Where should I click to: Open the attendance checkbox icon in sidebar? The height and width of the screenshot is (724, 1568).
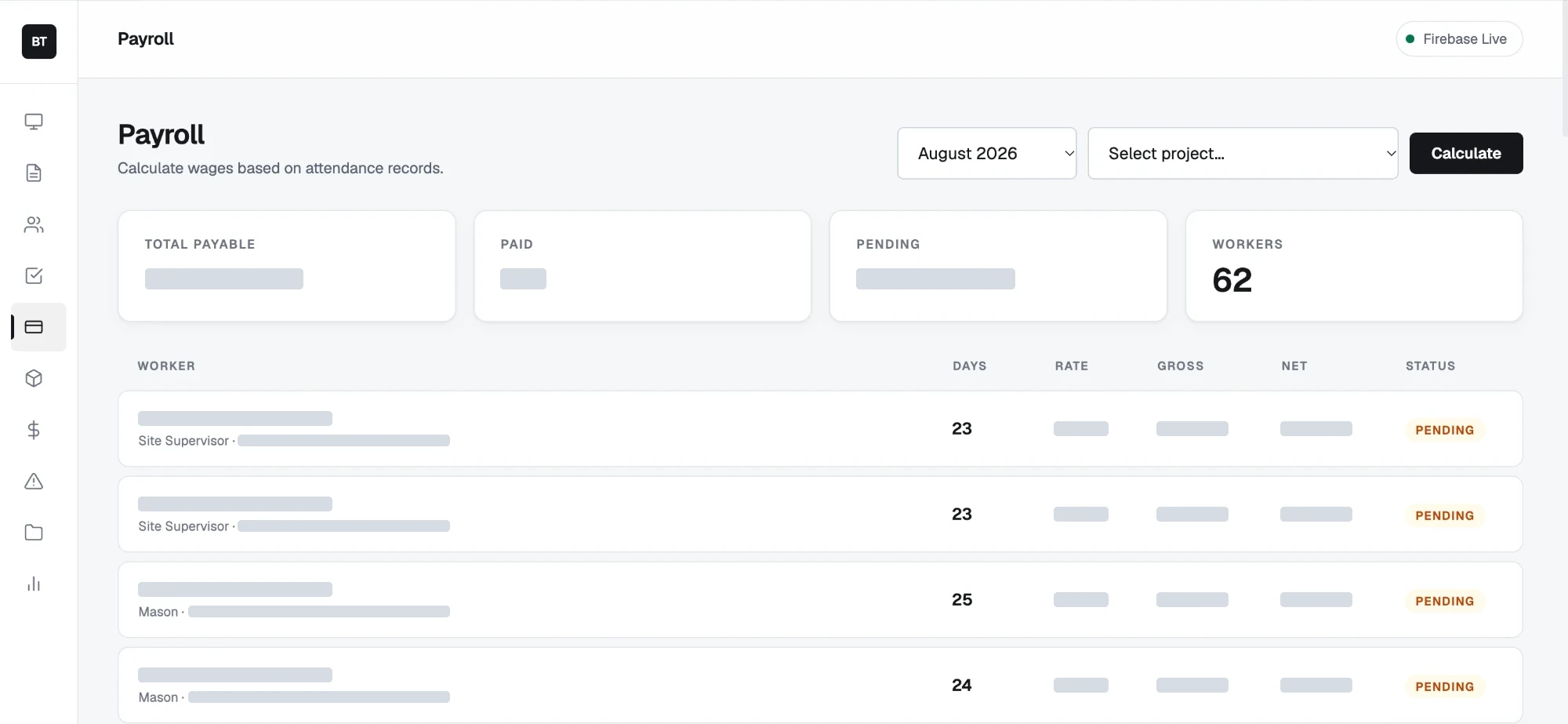coord(34,275)
